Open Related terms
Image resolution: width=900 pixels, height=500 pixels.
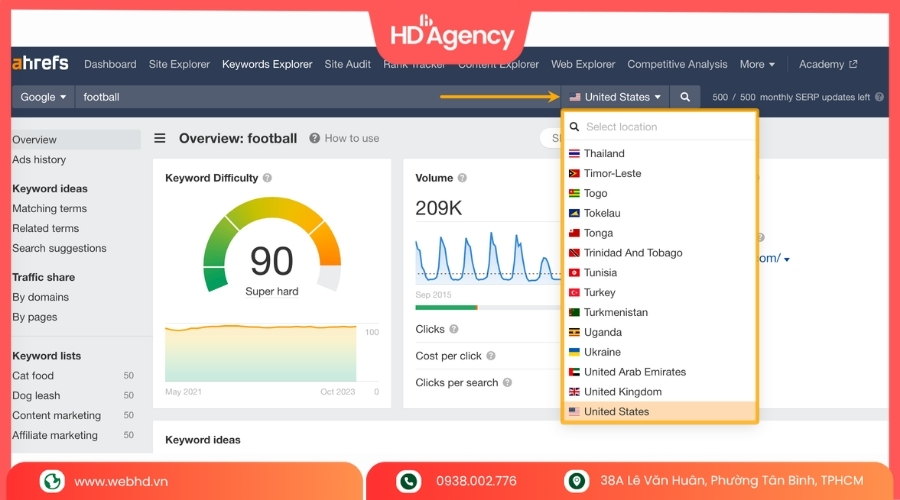(x=45, y=228)
